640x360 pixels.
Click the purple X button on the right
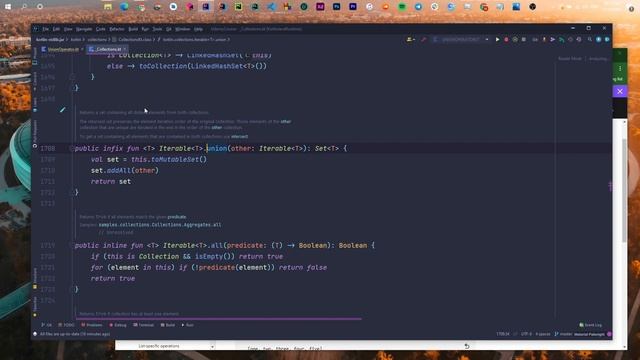click(620, 91)
